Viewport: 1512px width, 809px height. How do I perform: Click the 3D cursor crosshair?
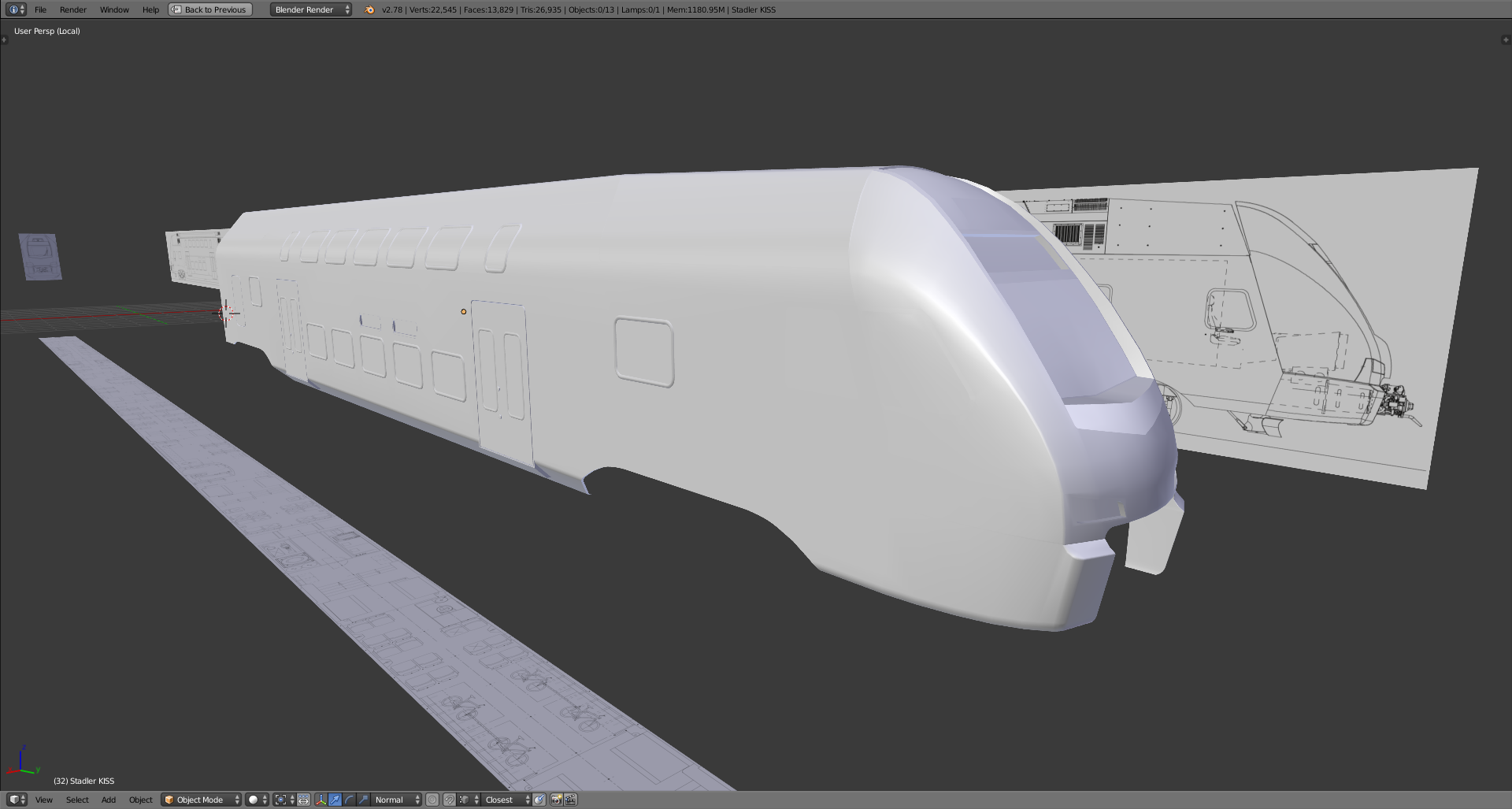(x=228, y=313)
